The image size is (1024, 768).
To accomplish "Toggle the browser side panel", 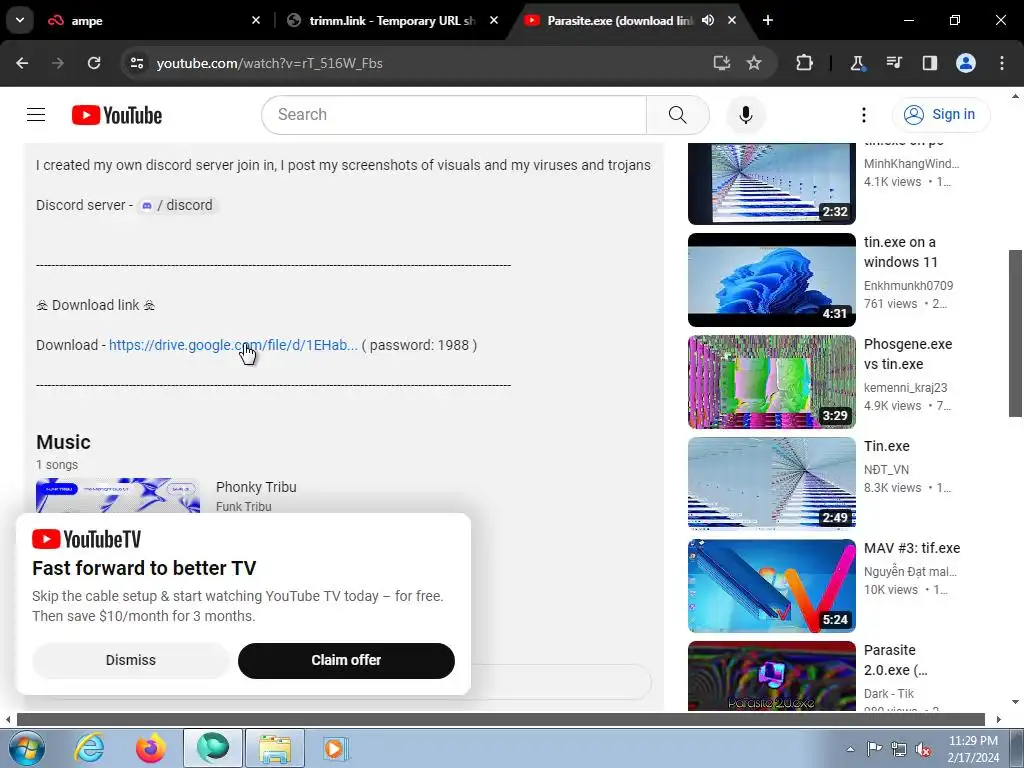I will tap(930, 63).
